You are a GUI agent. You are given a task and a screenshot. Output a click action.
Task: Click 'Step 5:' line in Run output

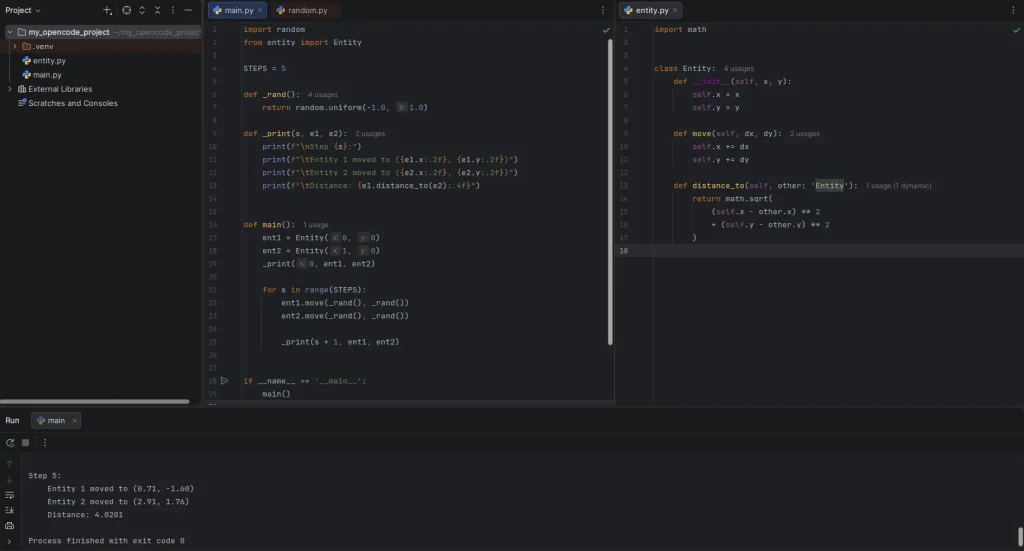point(44,475)
